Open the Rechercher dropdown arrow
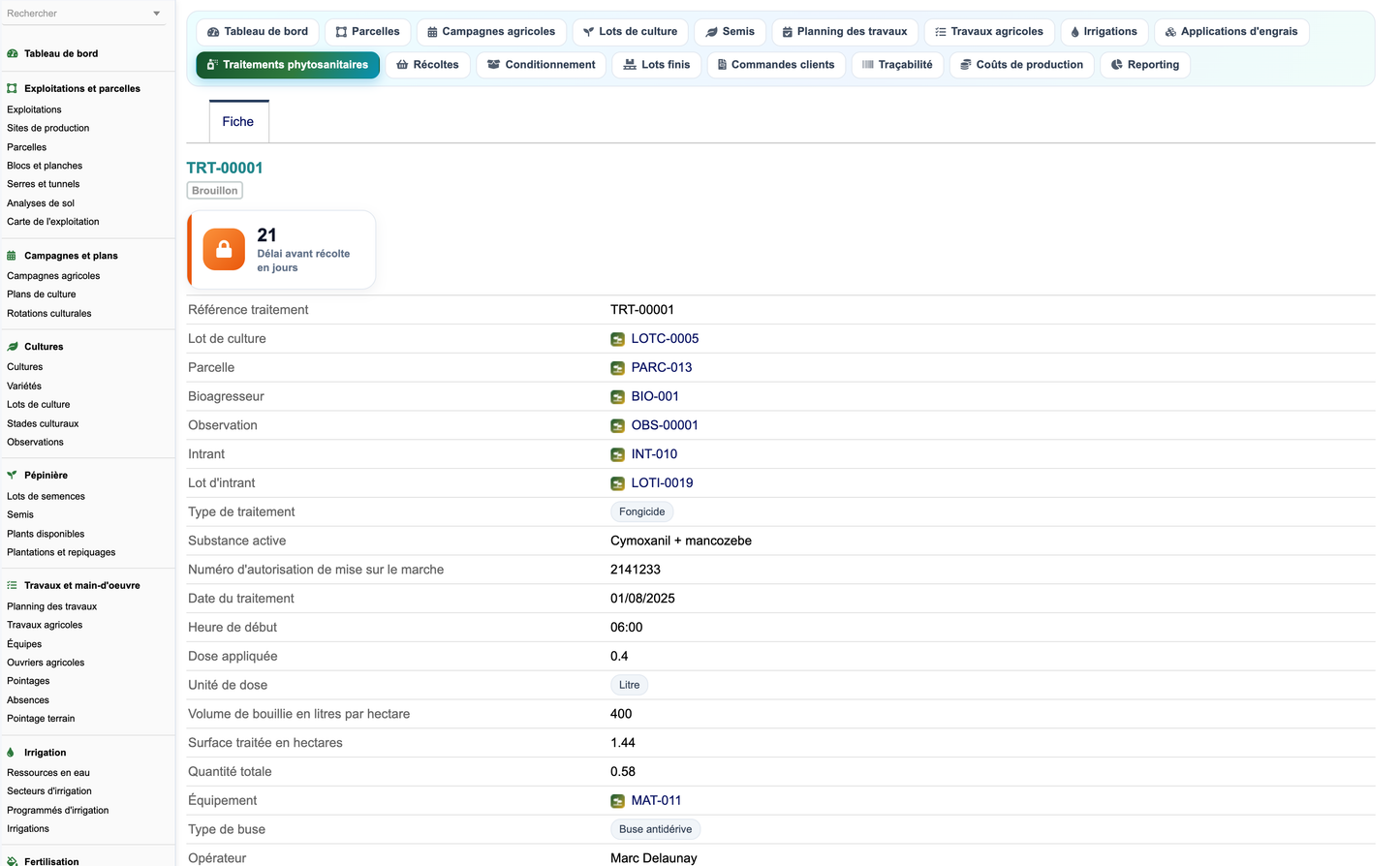Screen dimensions: 1400x866 pyautogui.click(x=157, y=14)
